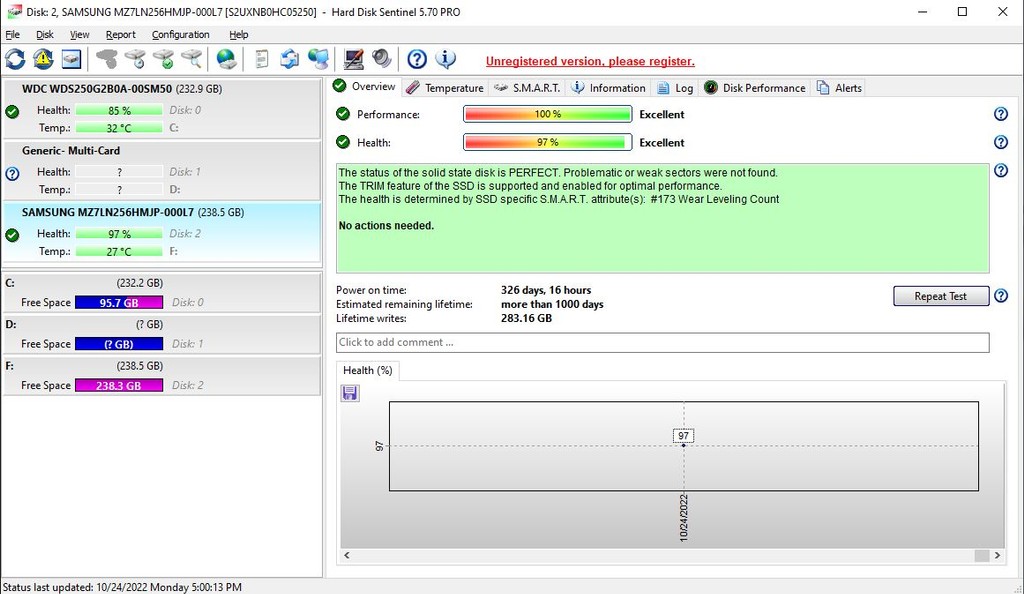
Task: Select the D: partition entry
Action: [x=161, y=334]
